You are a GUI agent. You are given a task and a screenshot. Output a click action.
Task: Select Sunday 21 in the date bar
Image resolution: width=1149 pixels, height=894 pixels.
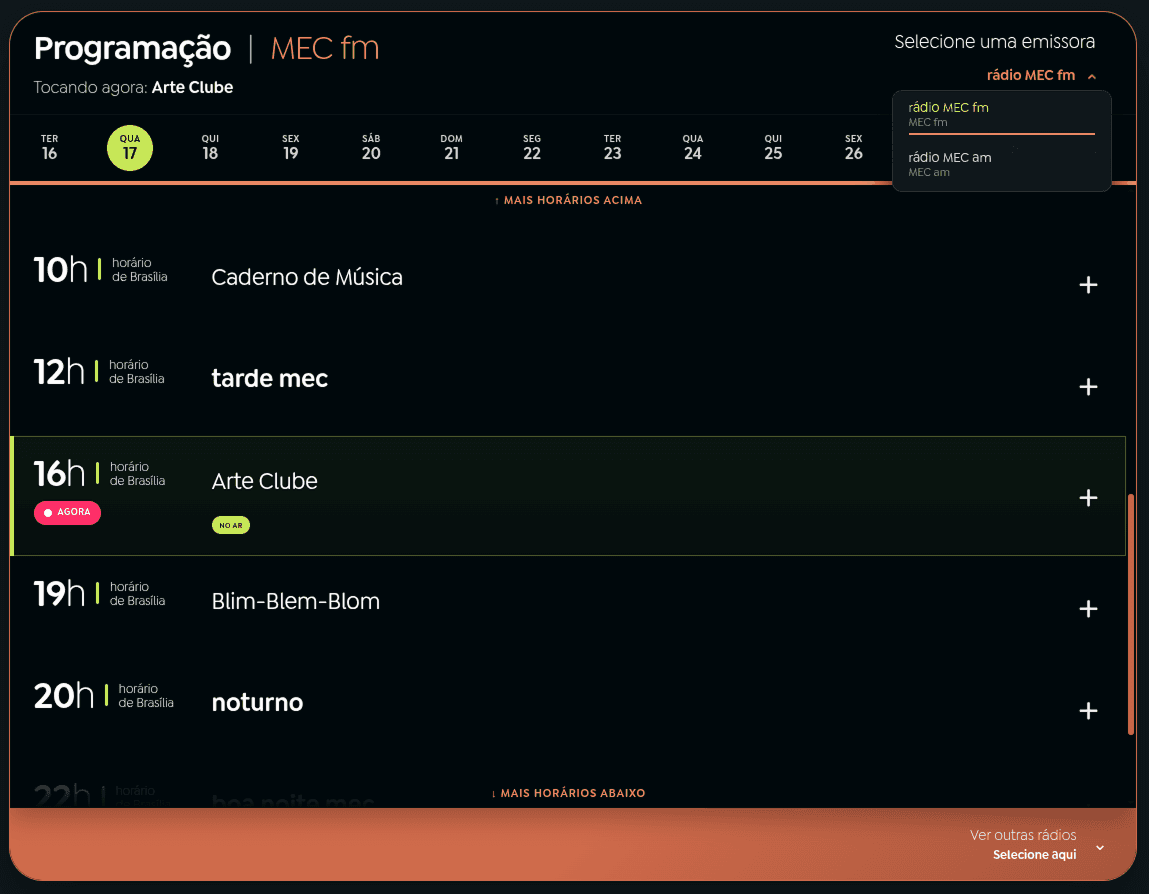451,148
